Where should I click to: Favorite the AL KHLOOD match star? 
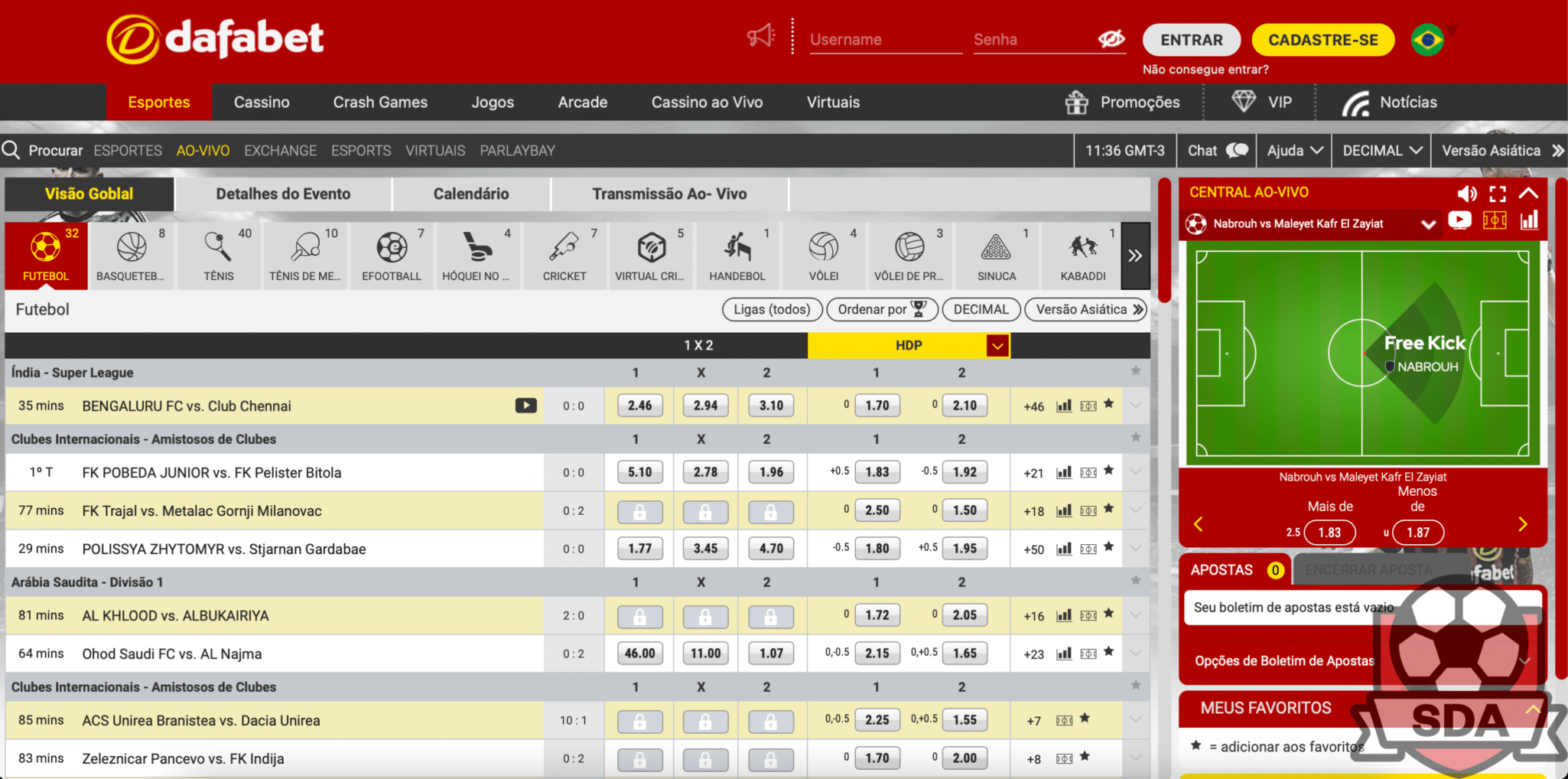coord(1108,614)
